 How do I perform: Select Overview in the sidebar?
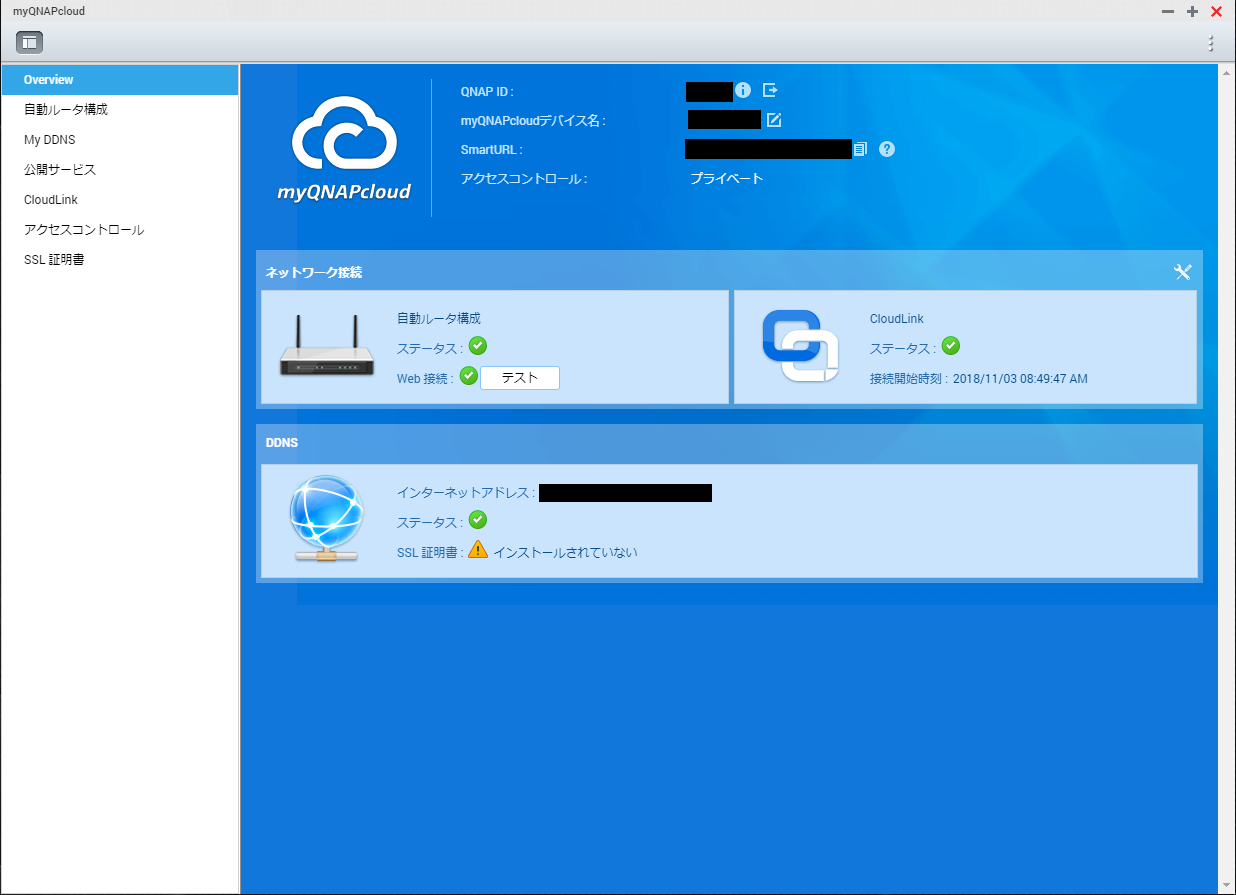point(120,80)
